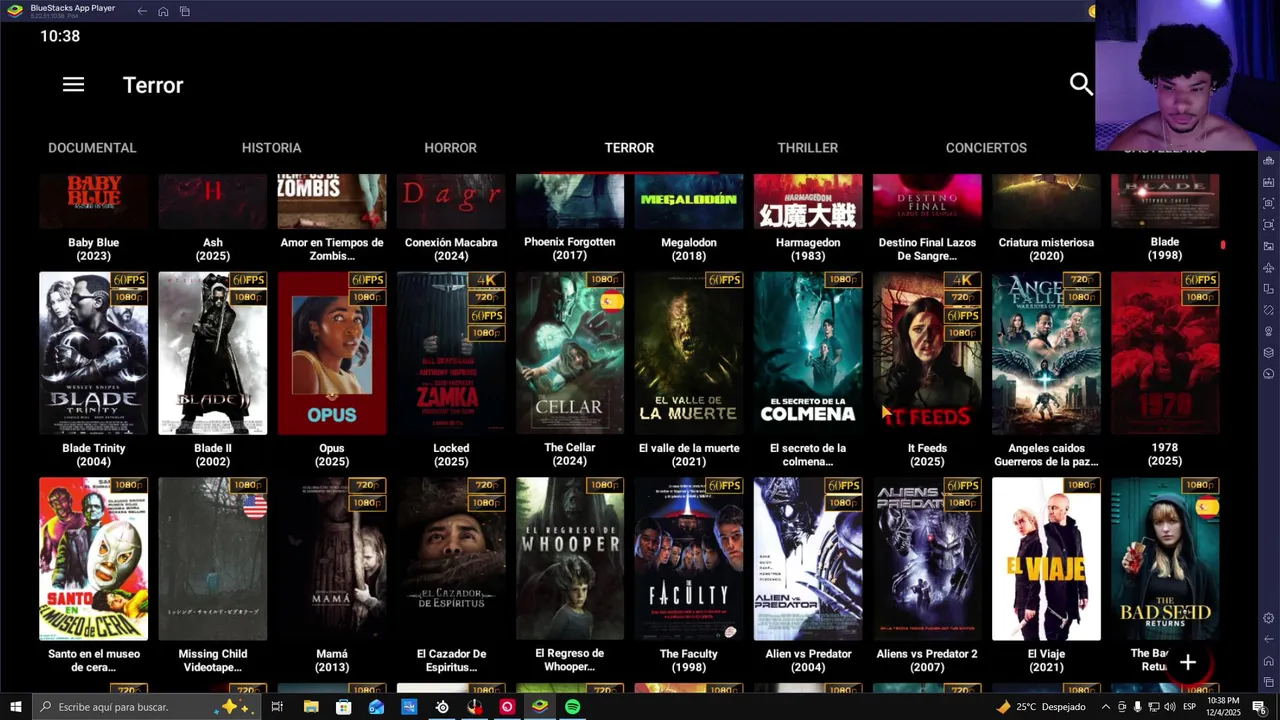
Task: Open Alien vs Predator (2004) poster
Action: point(808,559)
